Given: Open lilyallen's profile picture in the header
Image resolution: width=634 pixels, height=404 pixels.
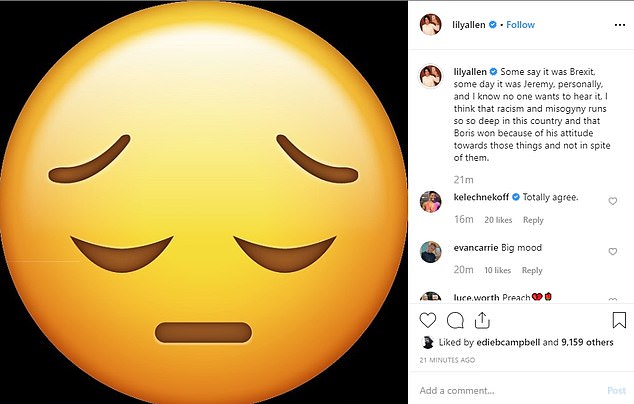Looking at the screenshot, I should tap(430, 25).
